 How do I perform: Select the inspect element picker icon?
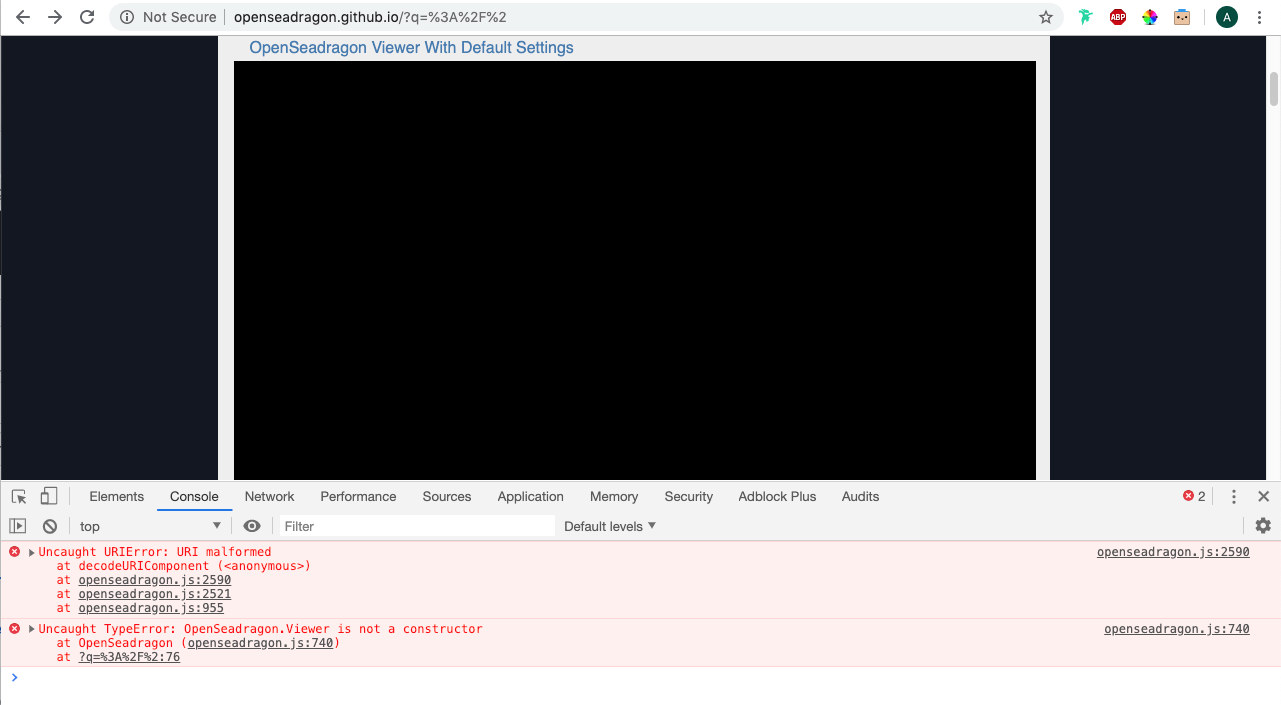(18, 496)
